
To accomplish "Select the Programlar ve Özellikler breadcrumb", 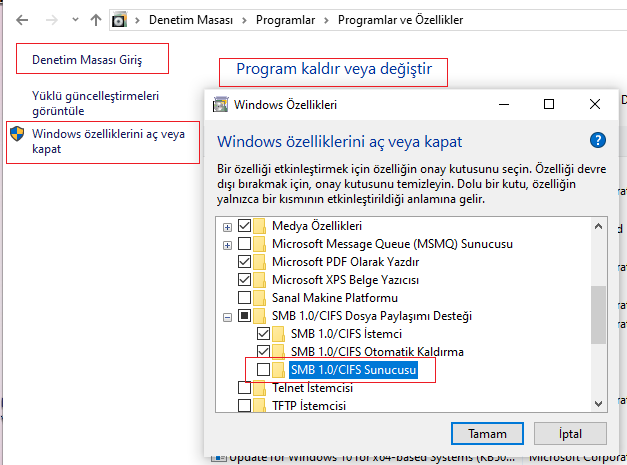I will click(400, 20).
